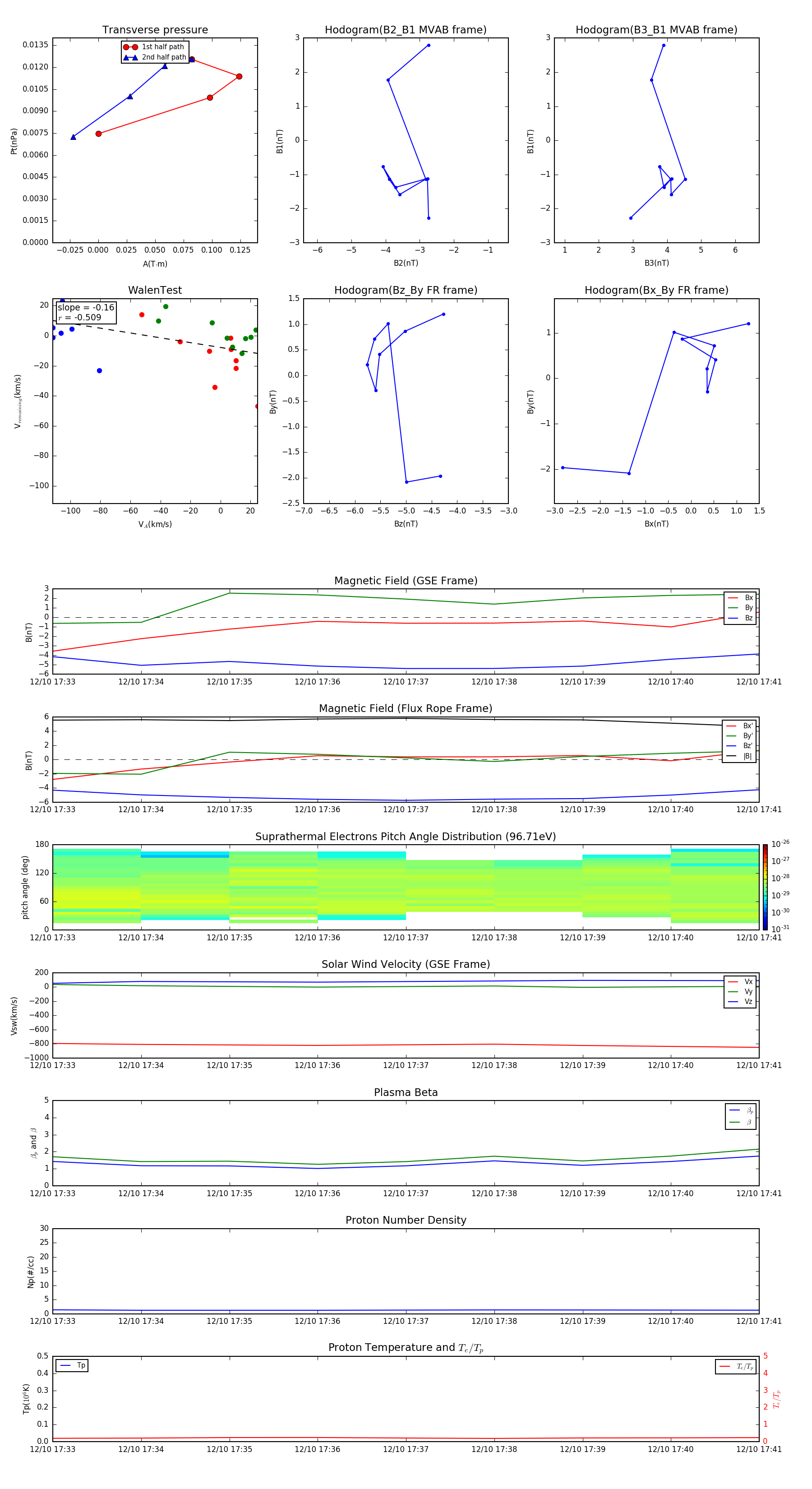Viewport: 812px width, 1489px height.
Task: Click pitch angle heatmap at 17:33 column
Action: tap(97, 886)
